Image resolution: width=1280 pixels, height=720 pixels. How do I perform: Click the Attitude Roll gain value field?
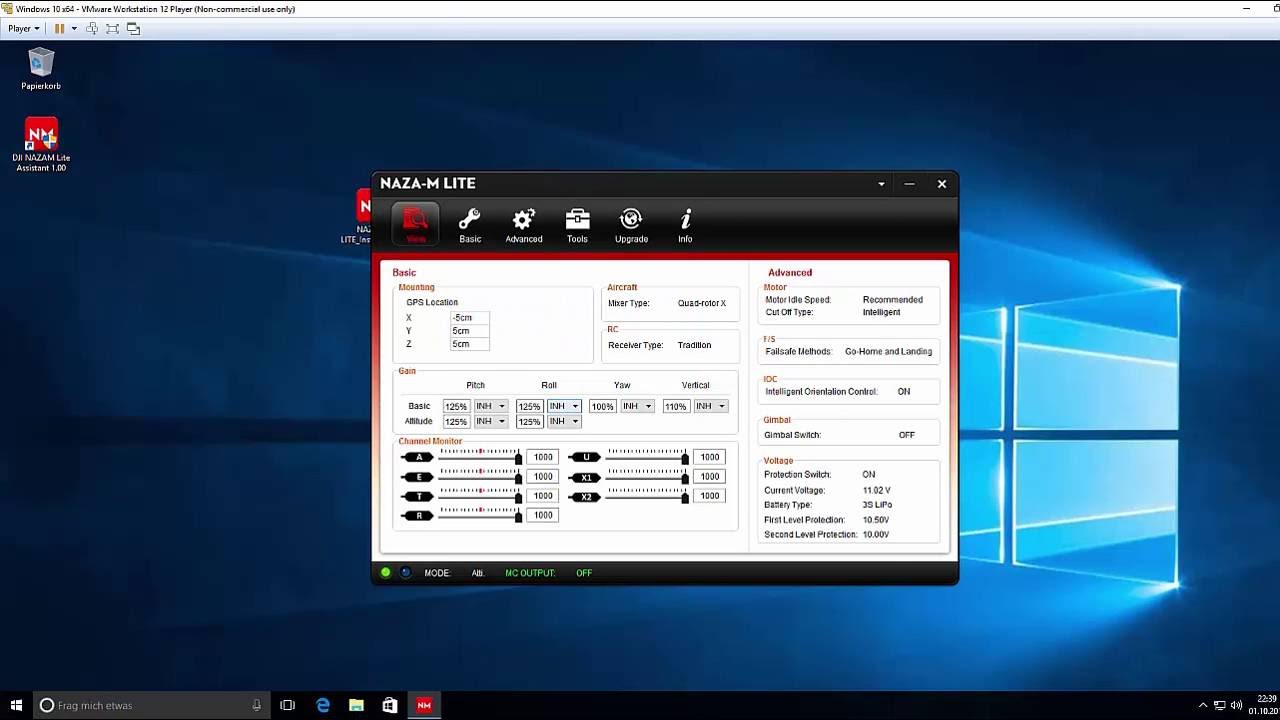tap(529, 421)
